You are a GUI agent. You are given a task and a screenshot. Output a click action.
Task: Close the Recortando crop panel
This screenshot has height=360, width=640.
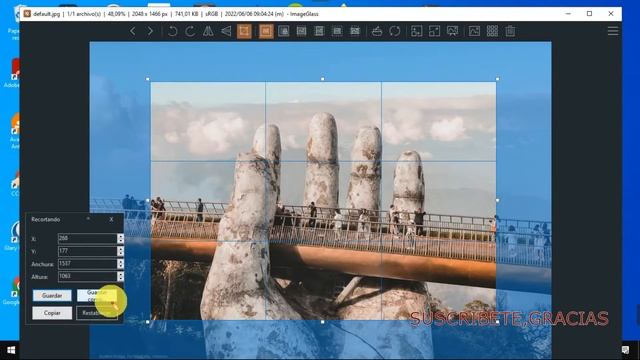point(111,220)
